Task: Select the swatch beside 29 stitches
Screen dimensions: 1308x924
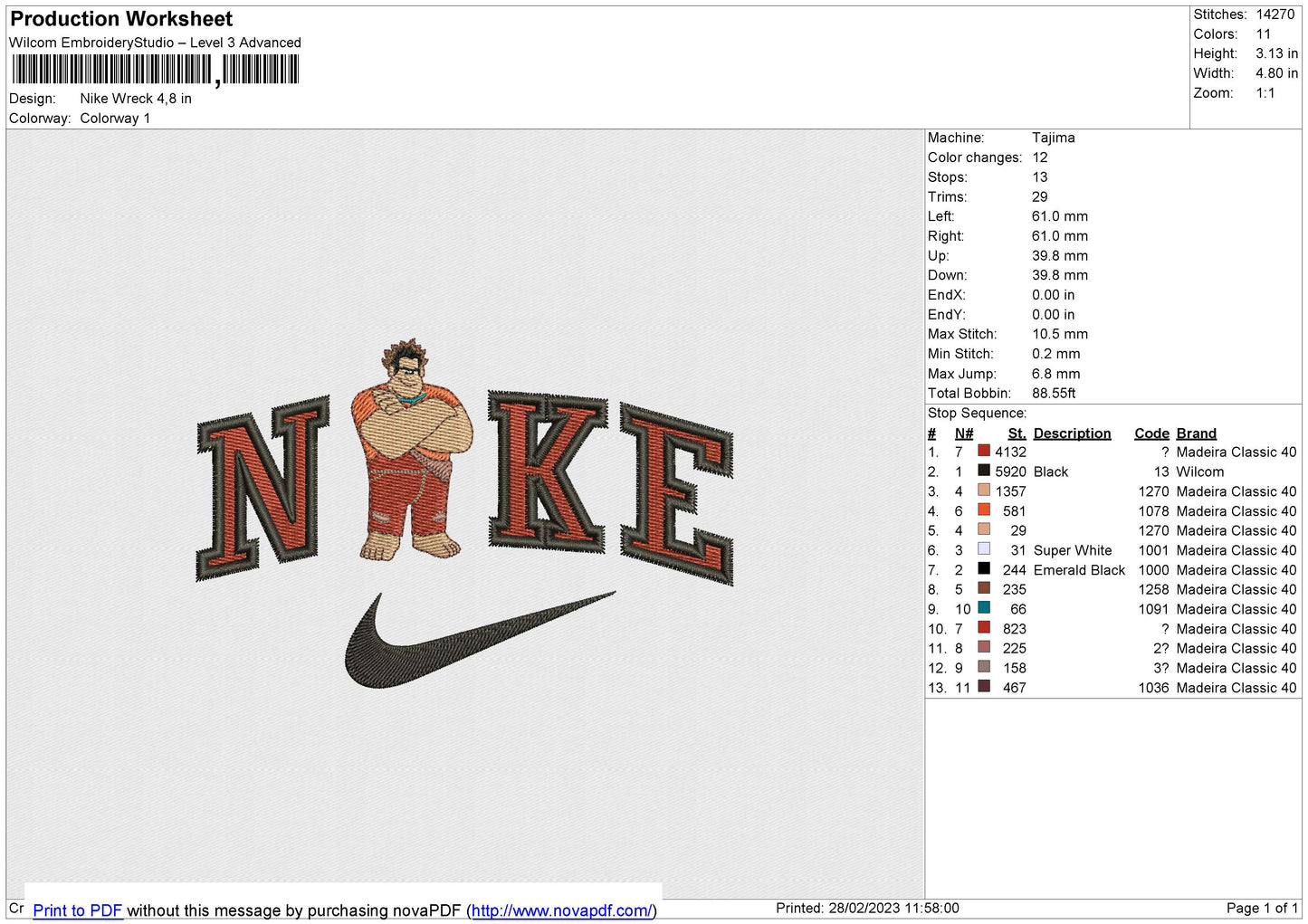Action: [x=984, y=529]
